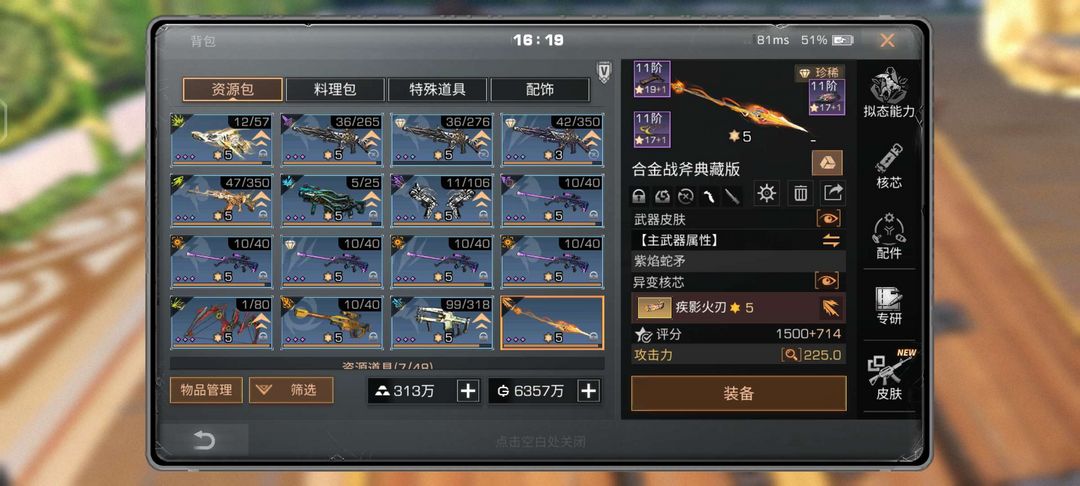Add currency with plus next to 6357万
This screenshot has height=486, width=1080.
click(x=588, y=391)
